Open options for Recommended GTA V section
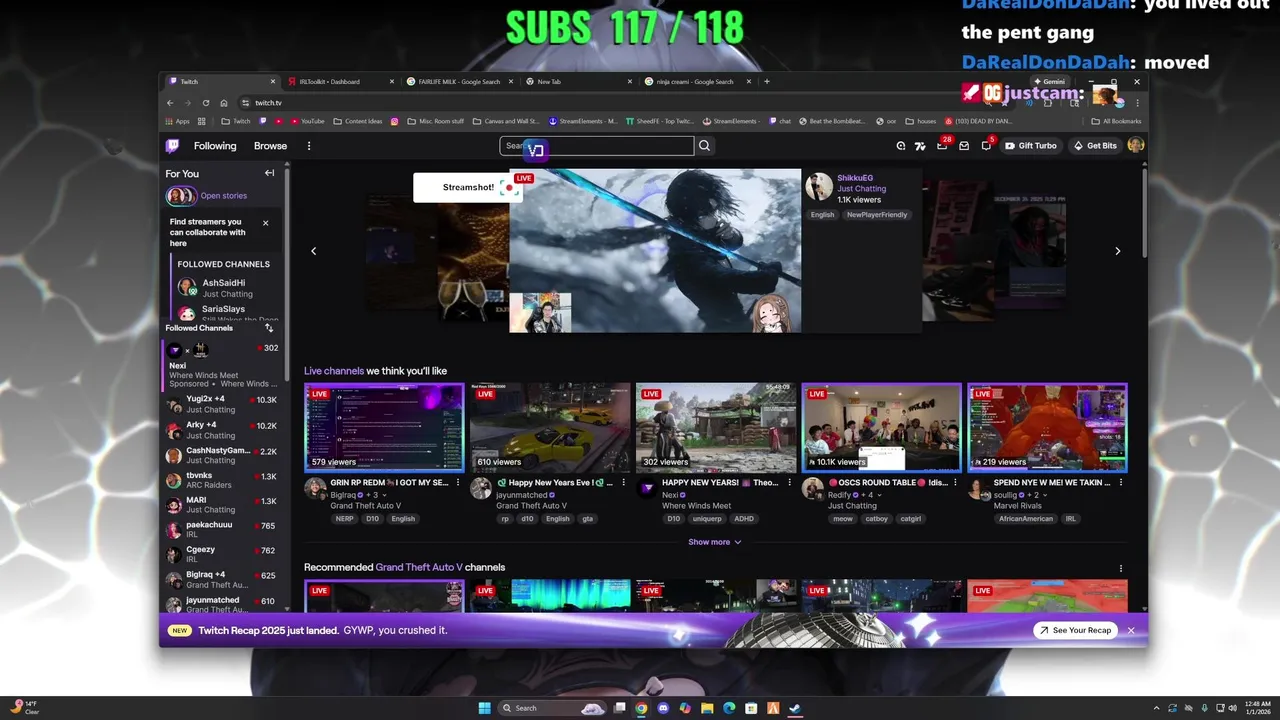1280x720 pixels. (x=1120, y=568)
